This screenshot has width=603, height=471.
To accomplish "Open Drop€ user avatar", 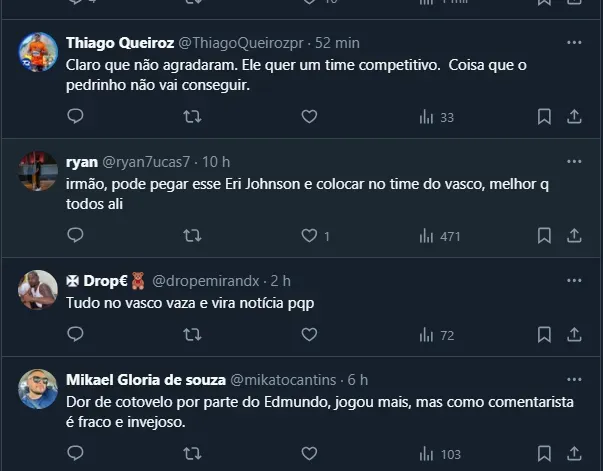I will tap(38, 290).
